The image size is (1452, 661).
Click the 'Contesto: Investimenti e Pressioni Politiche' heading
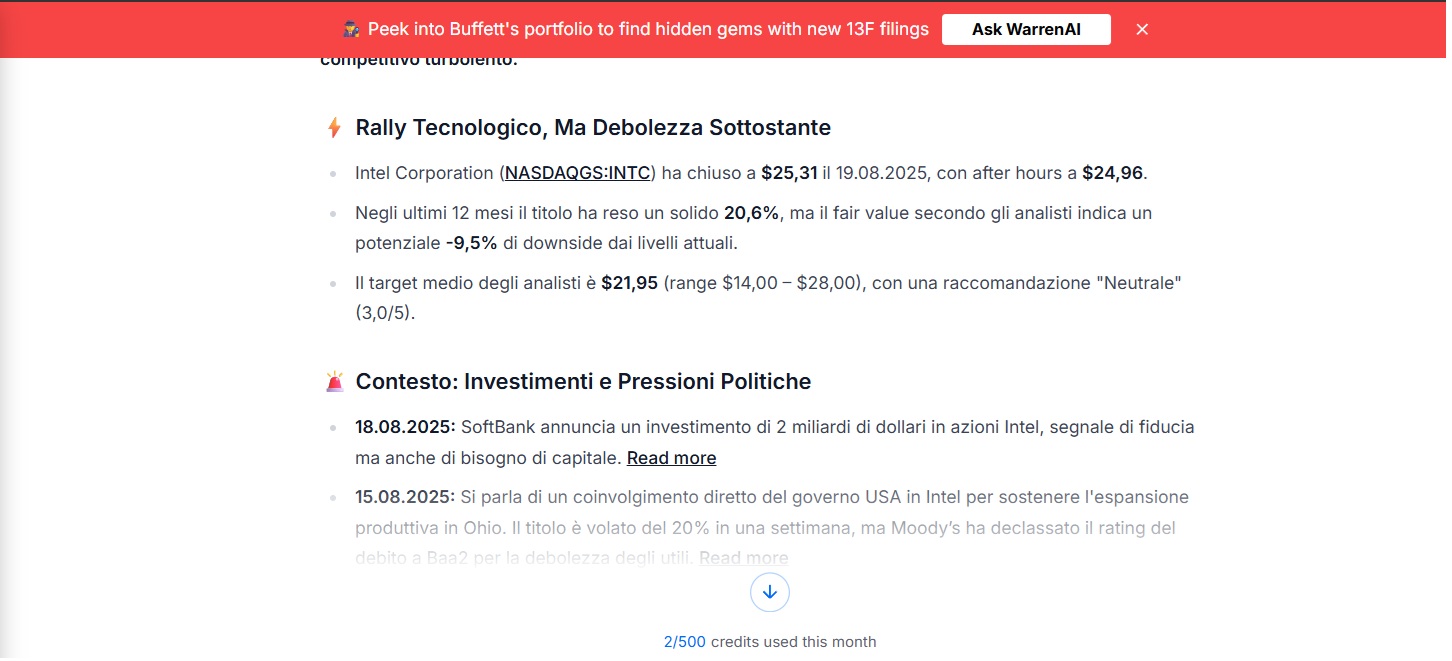point(583,381)
